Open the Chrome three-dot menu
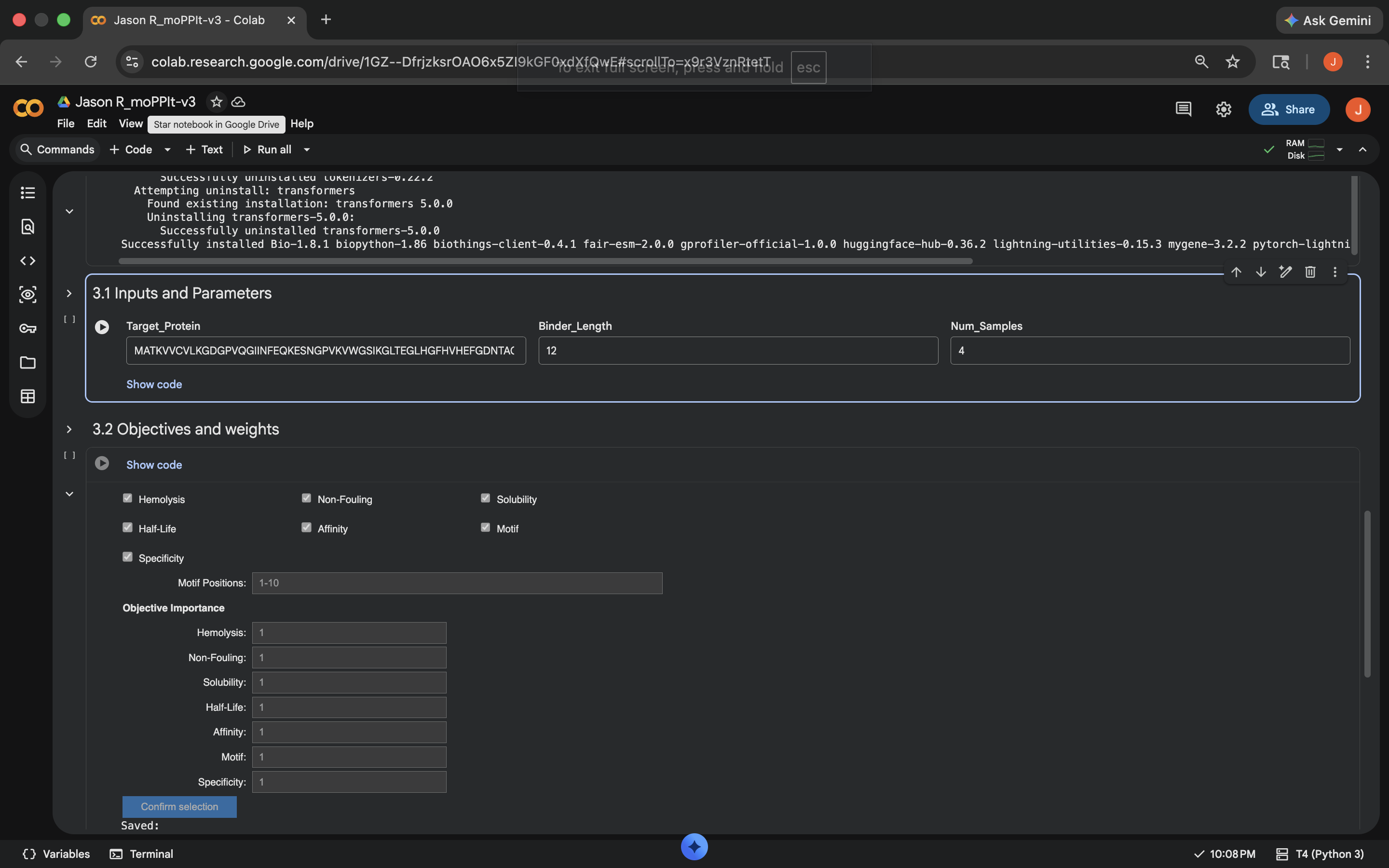Screen dimensions: 1389x868 click(x=1368, y=61)
